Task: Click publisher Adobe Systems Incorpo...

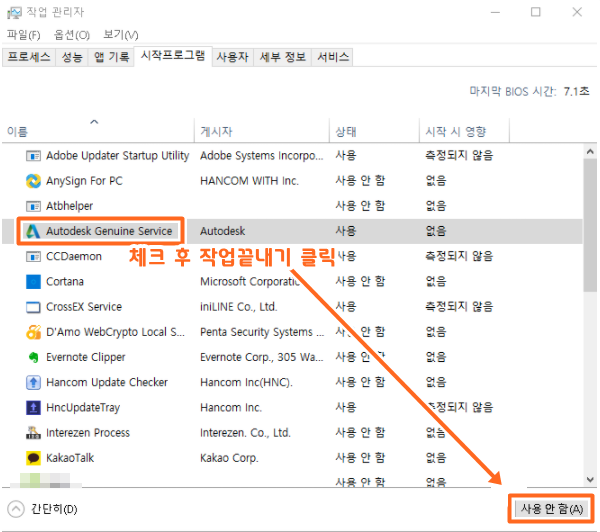Action: [262, 156]
